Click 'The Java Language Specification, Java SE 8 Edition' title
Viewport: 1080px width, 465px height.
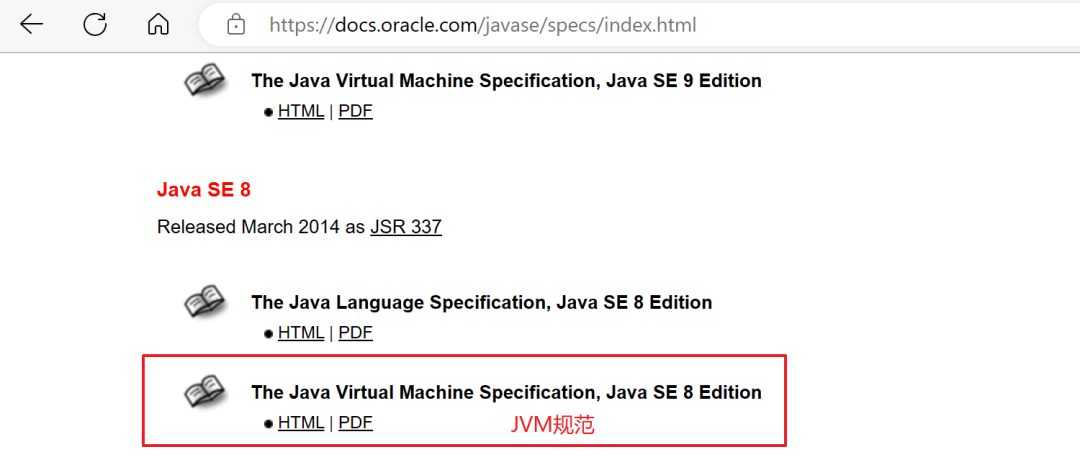tap(481, 302)
